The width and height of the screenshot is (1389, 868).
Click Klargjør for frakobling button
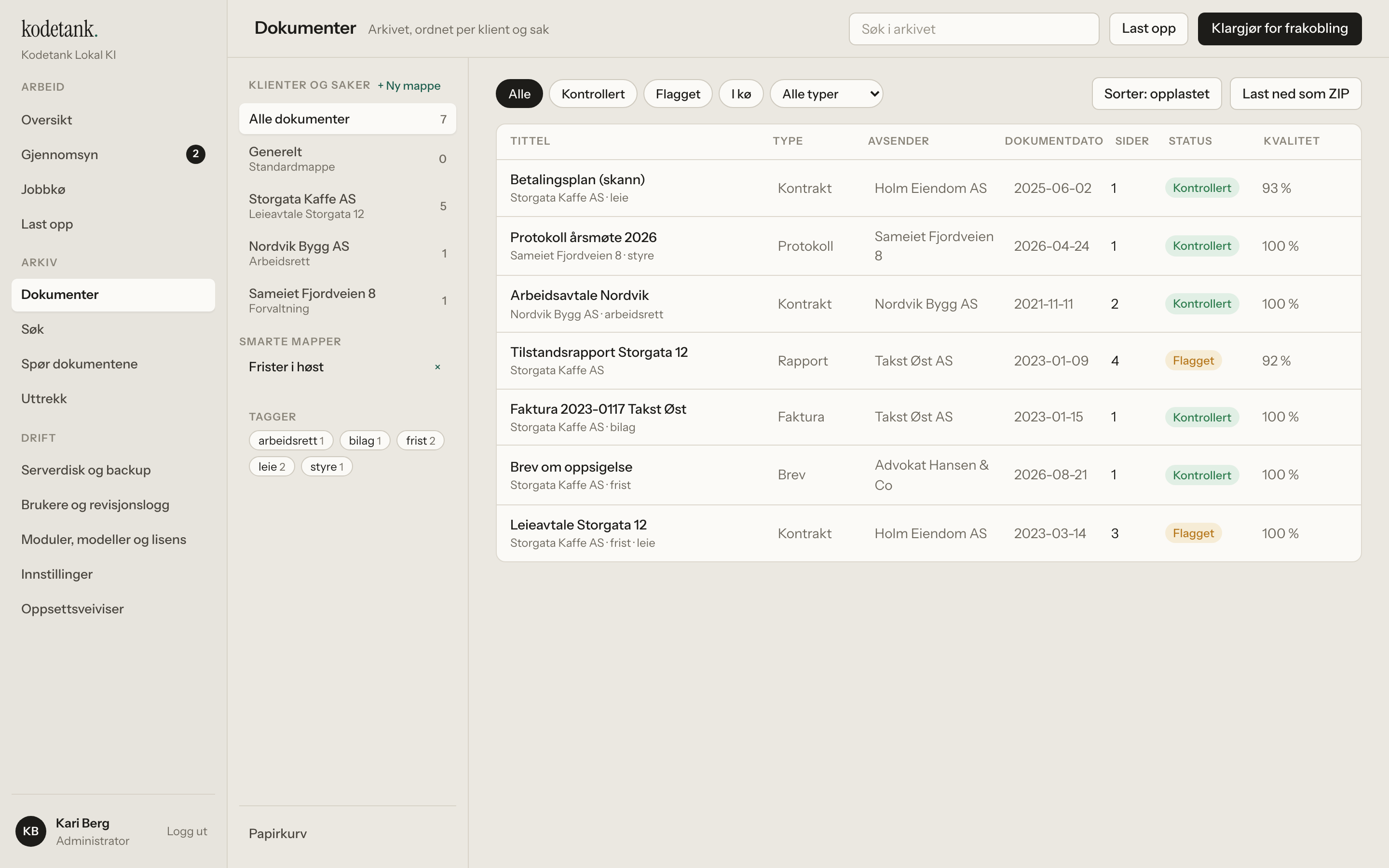coord(1280,29)
